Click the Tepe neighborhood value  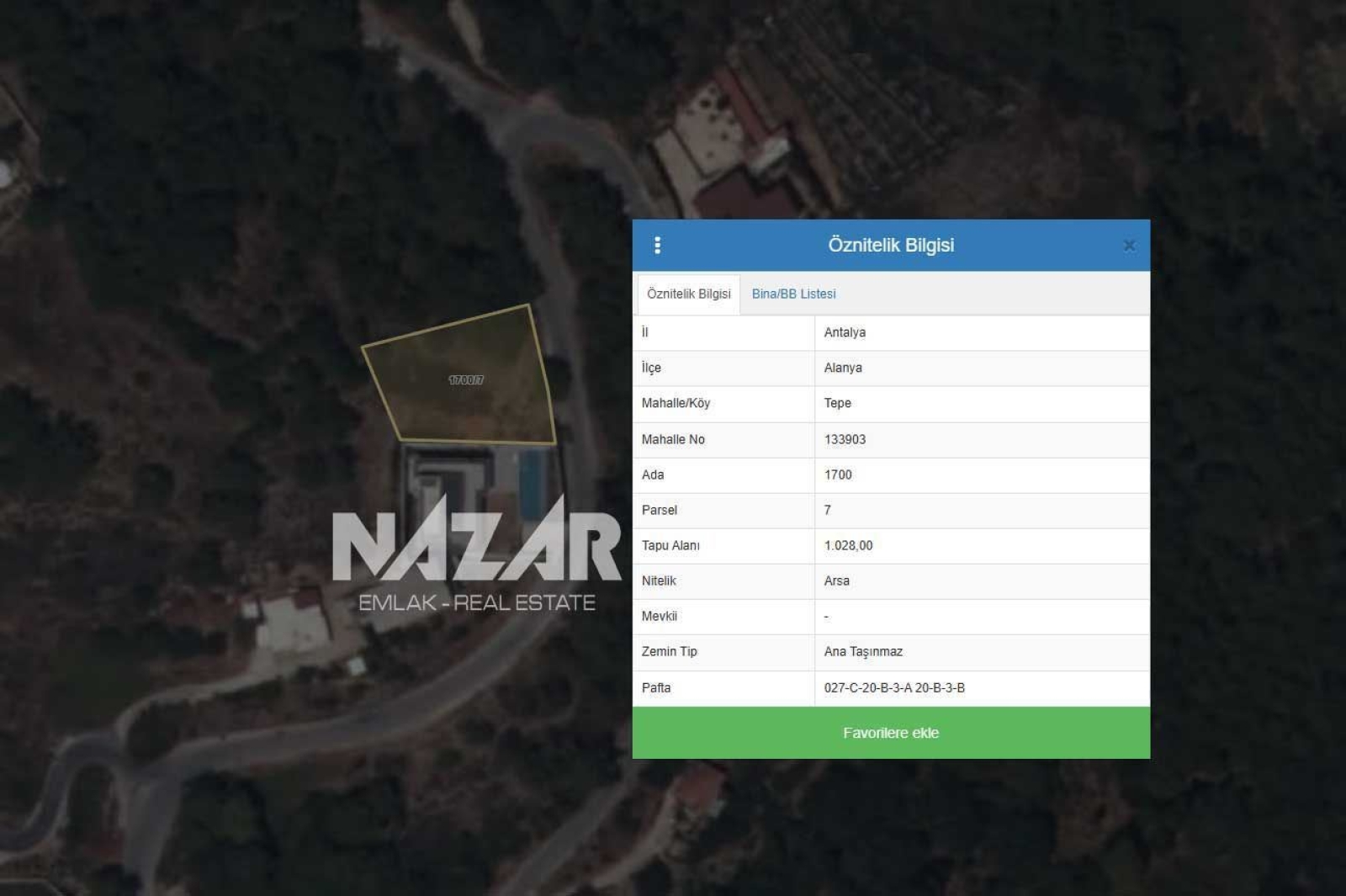click(x=837, y=403)
